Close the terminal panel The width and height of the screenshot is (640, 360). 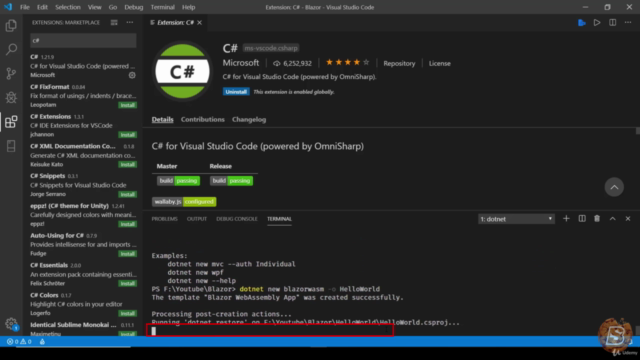point(628,219)
